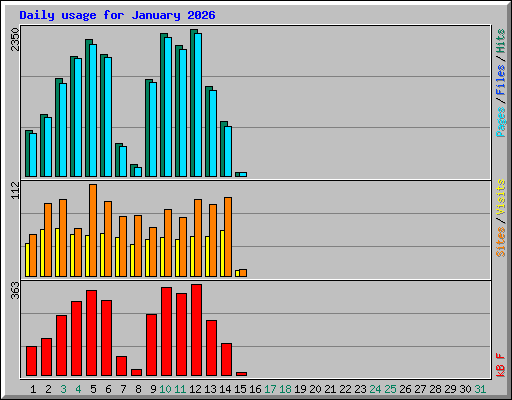
Task: Click the tallest red KB bar for day 12
Action: pyautogui.click(x=196, y=330)
